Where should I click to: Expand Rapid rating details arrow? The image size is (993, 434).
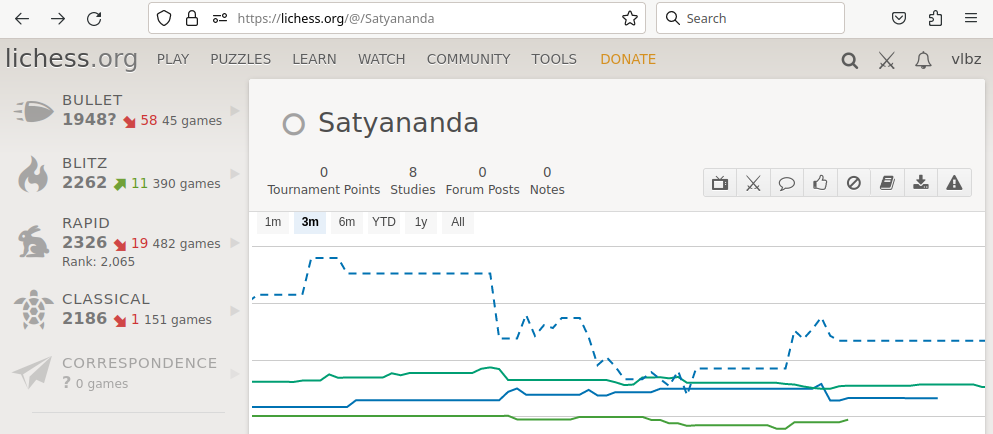[236, 243]
